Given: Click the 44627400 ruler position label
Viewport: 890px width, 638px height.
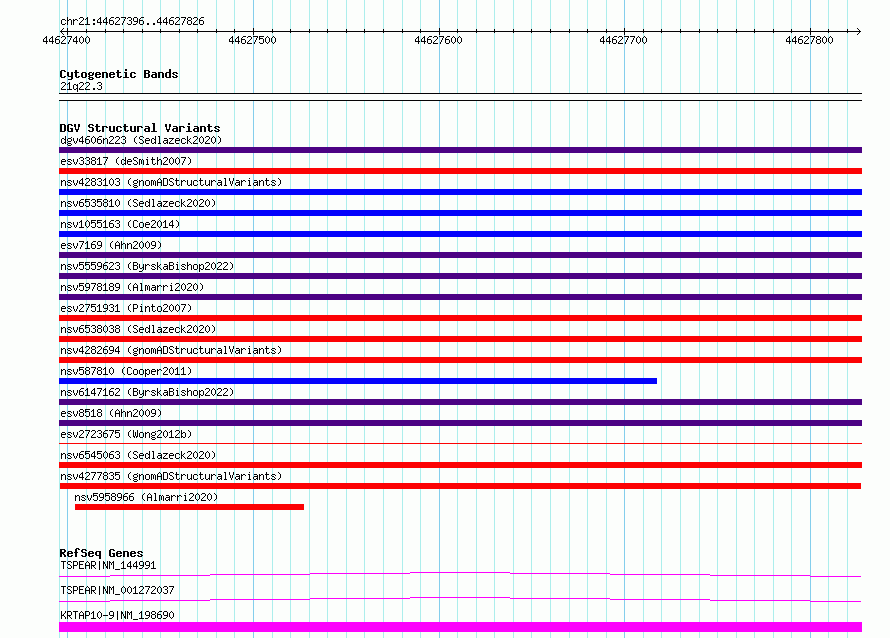Looking at the screenshot, I should coord(66,40).
